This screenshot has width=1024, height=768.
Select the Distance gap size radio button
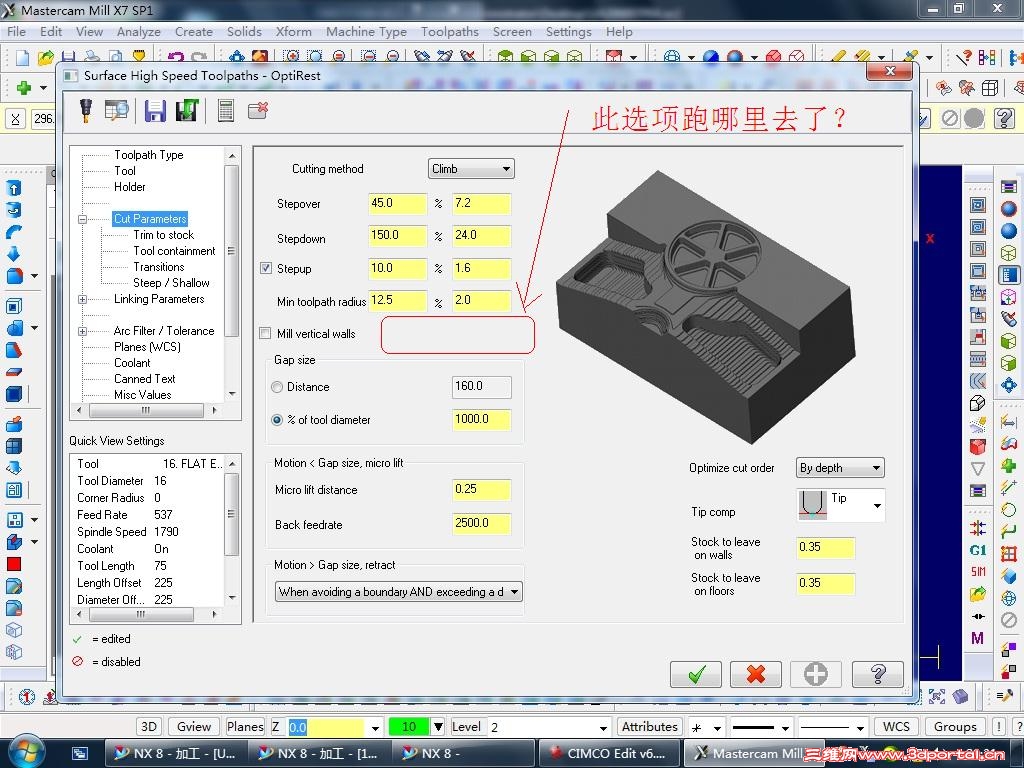[277, 387]
